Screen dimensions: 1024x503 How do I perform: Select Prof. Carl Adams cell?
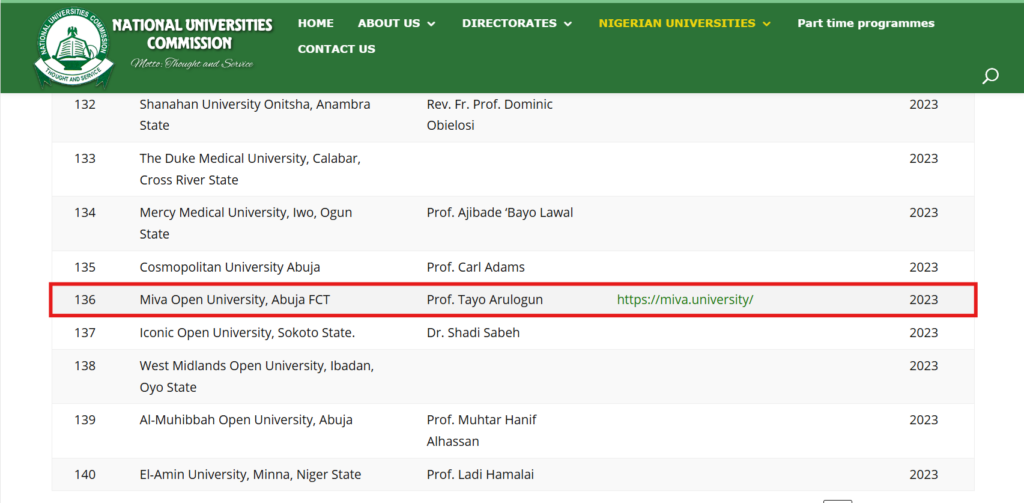pos(475,267)
